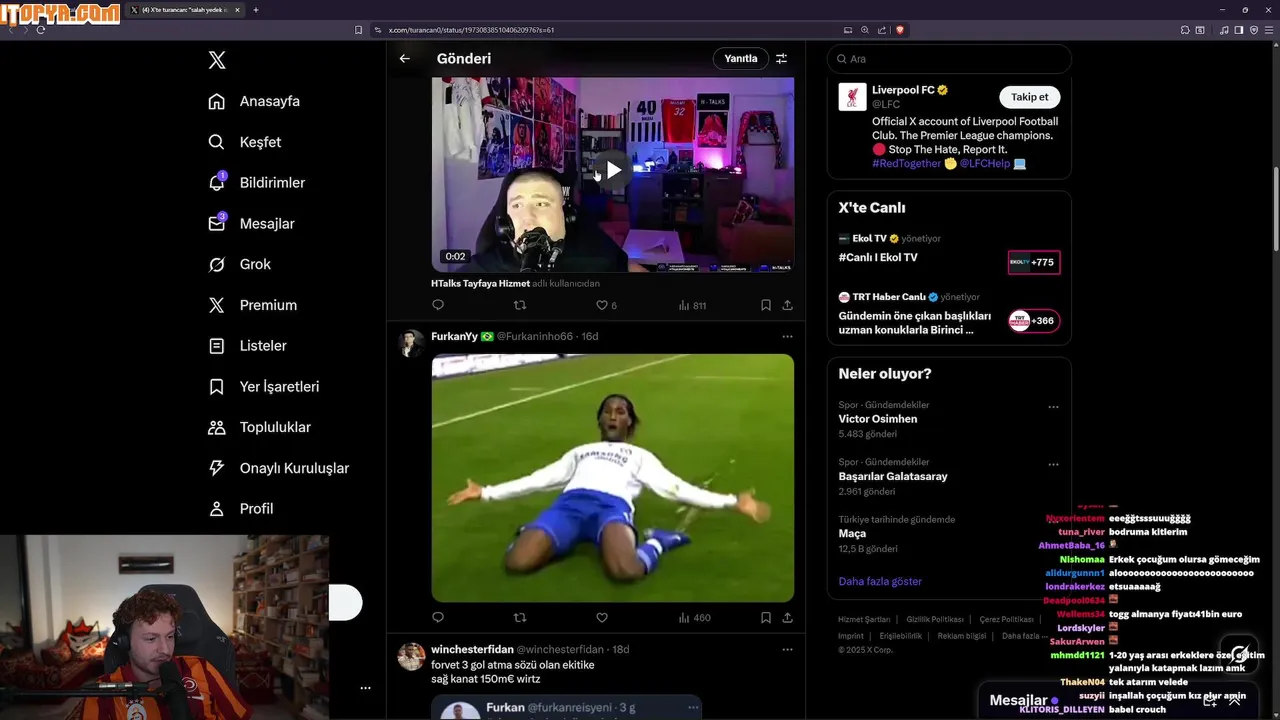Click the +366 listeners badge
The image size is (1280, 720).
1034,321
